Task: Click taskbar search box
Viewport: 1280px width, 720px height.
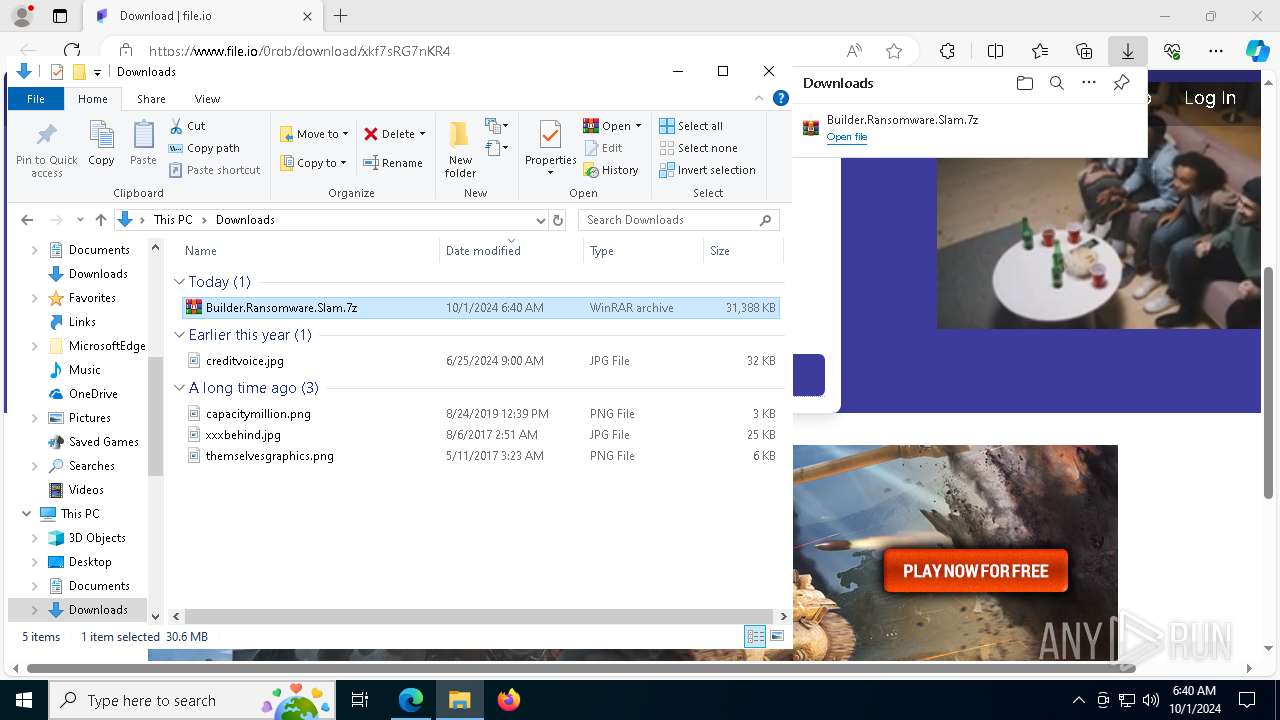Action: [x=193, y=700]
